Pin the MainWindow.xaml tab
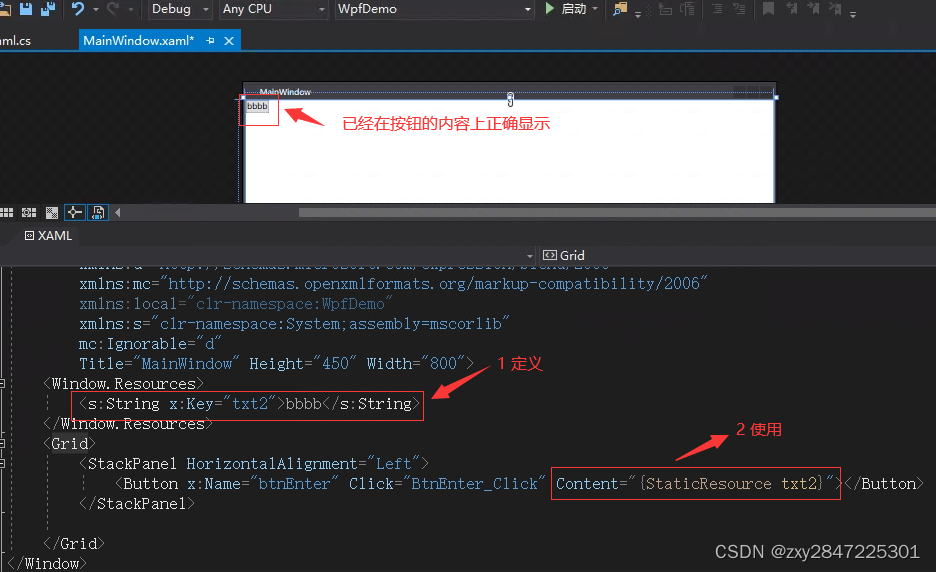Screen dimensions: 936x572 click(210, 41)
